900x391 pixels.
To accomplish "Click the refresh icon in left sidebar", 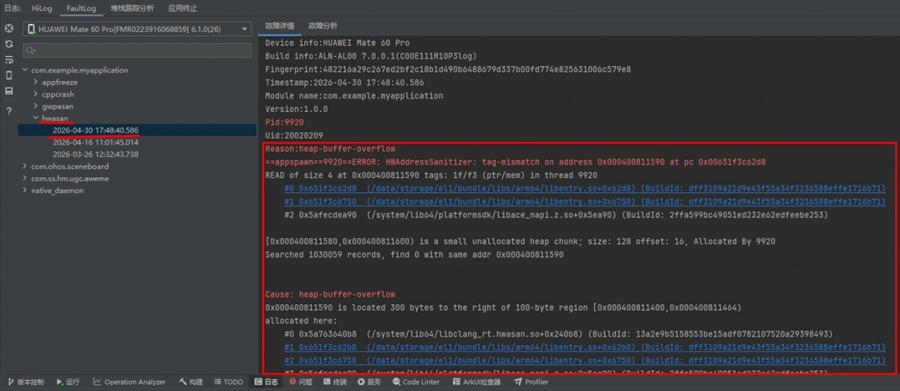I will click(x=9, y=44).
